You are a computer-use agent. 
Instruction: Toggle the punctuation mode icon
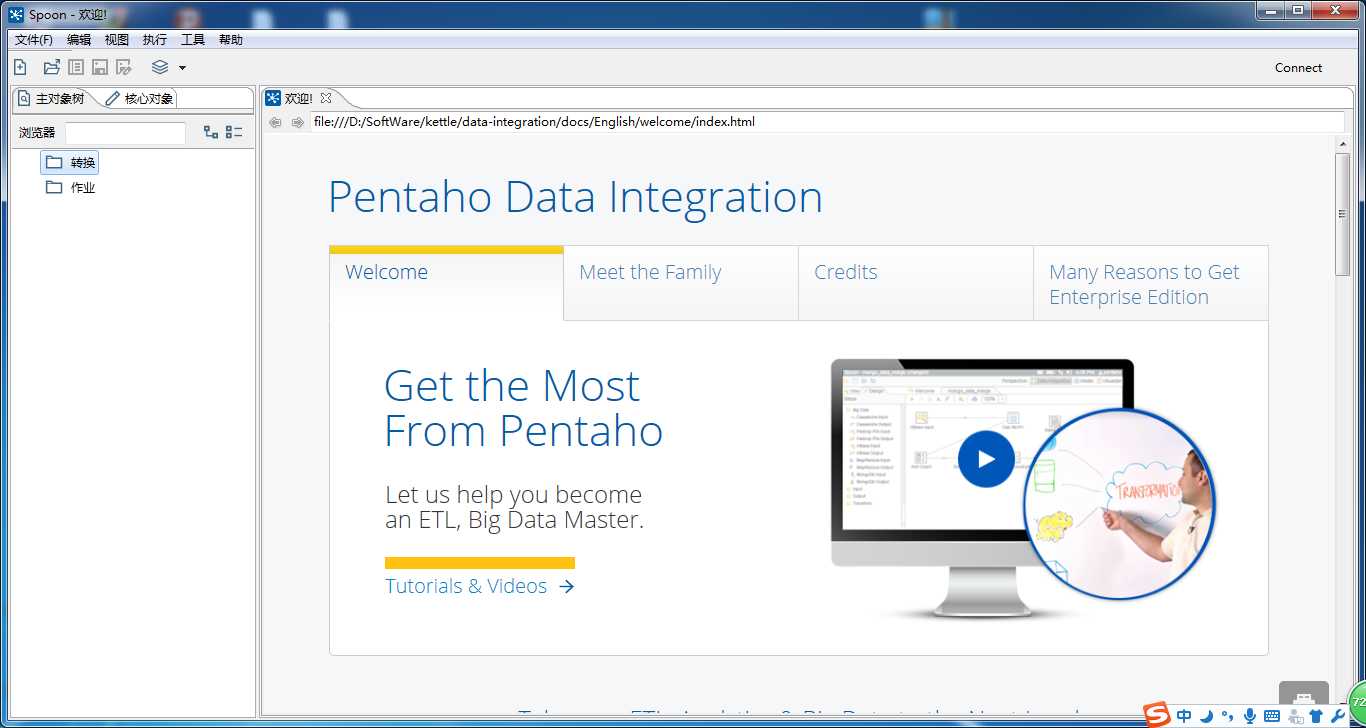[1227, 716]
